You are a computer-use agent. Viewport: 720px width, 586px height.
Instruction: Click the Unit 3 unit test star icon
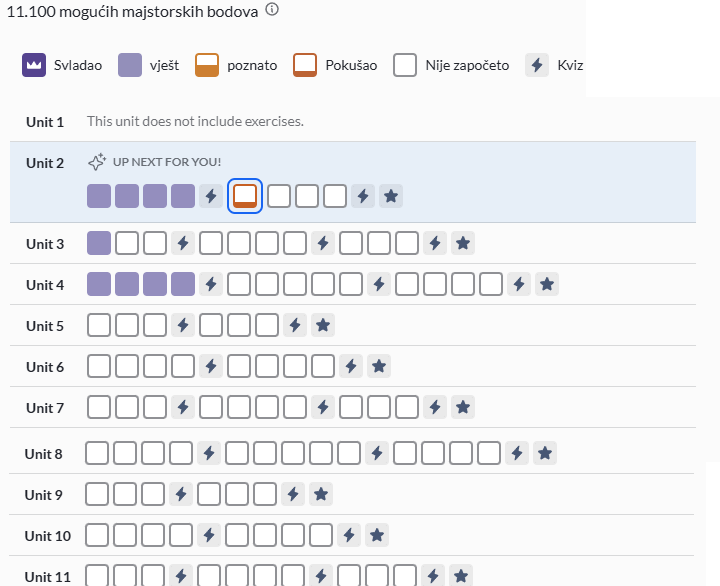click(462, 243)
